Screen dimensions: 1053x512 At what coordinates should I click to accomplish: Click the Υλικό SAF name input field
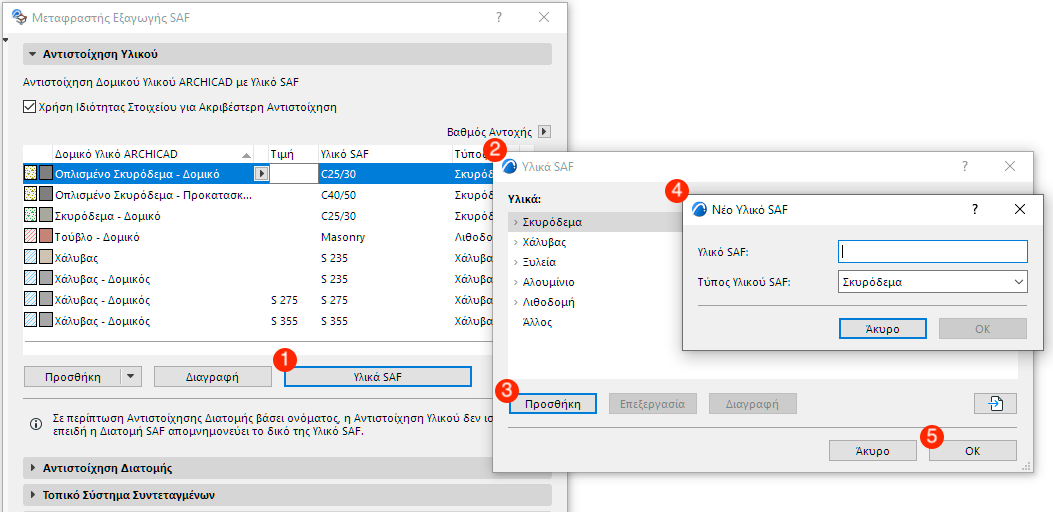click(933, 251)
